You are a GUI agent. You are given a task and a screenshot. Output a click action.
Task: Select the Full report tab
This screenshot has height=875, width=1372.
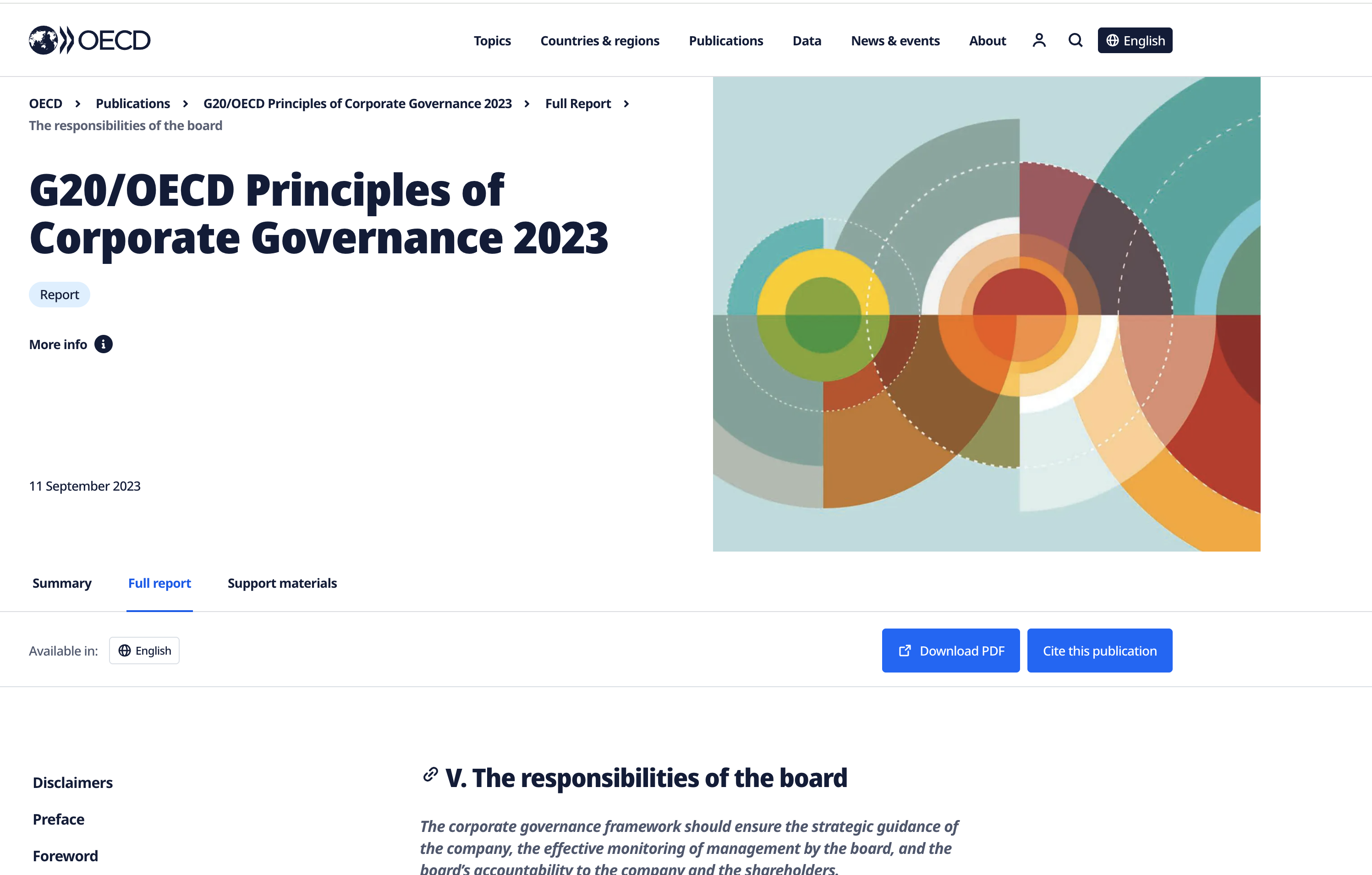159,583
